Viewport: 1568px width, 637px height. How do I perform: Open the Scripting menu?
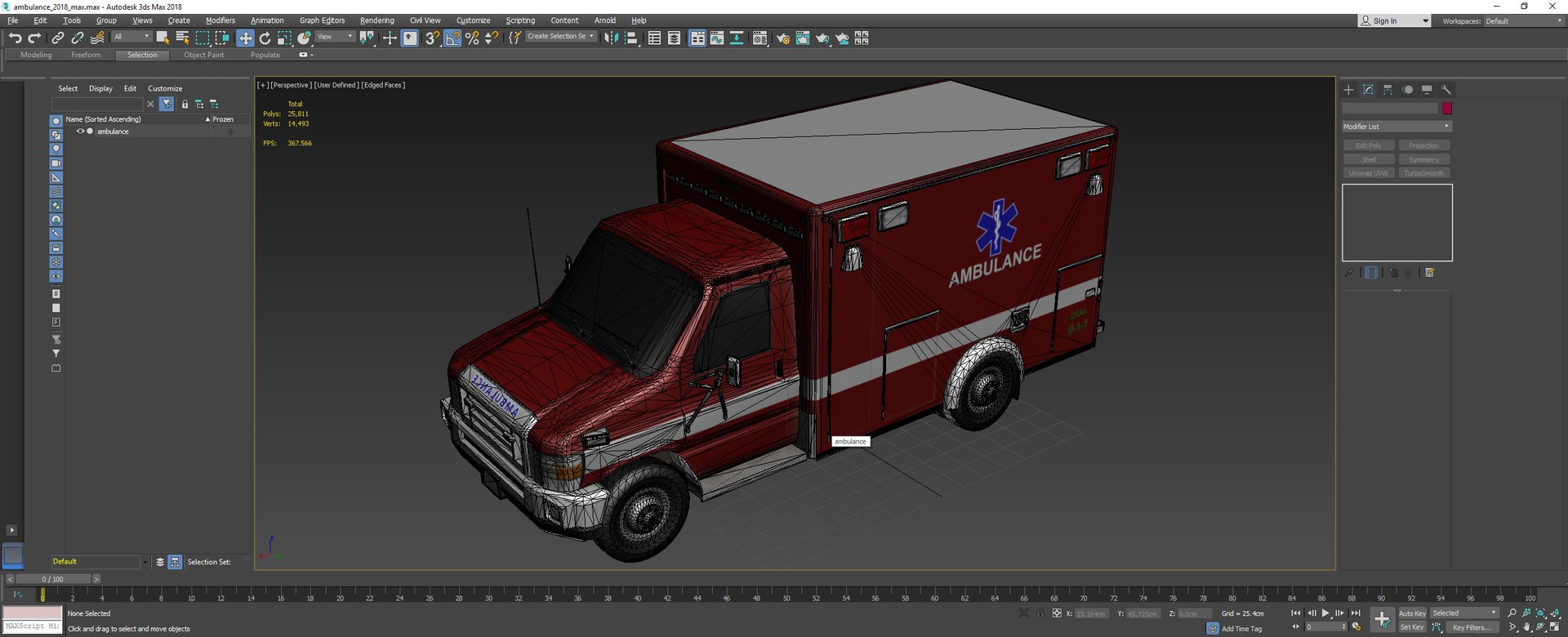tap(520, 20)
